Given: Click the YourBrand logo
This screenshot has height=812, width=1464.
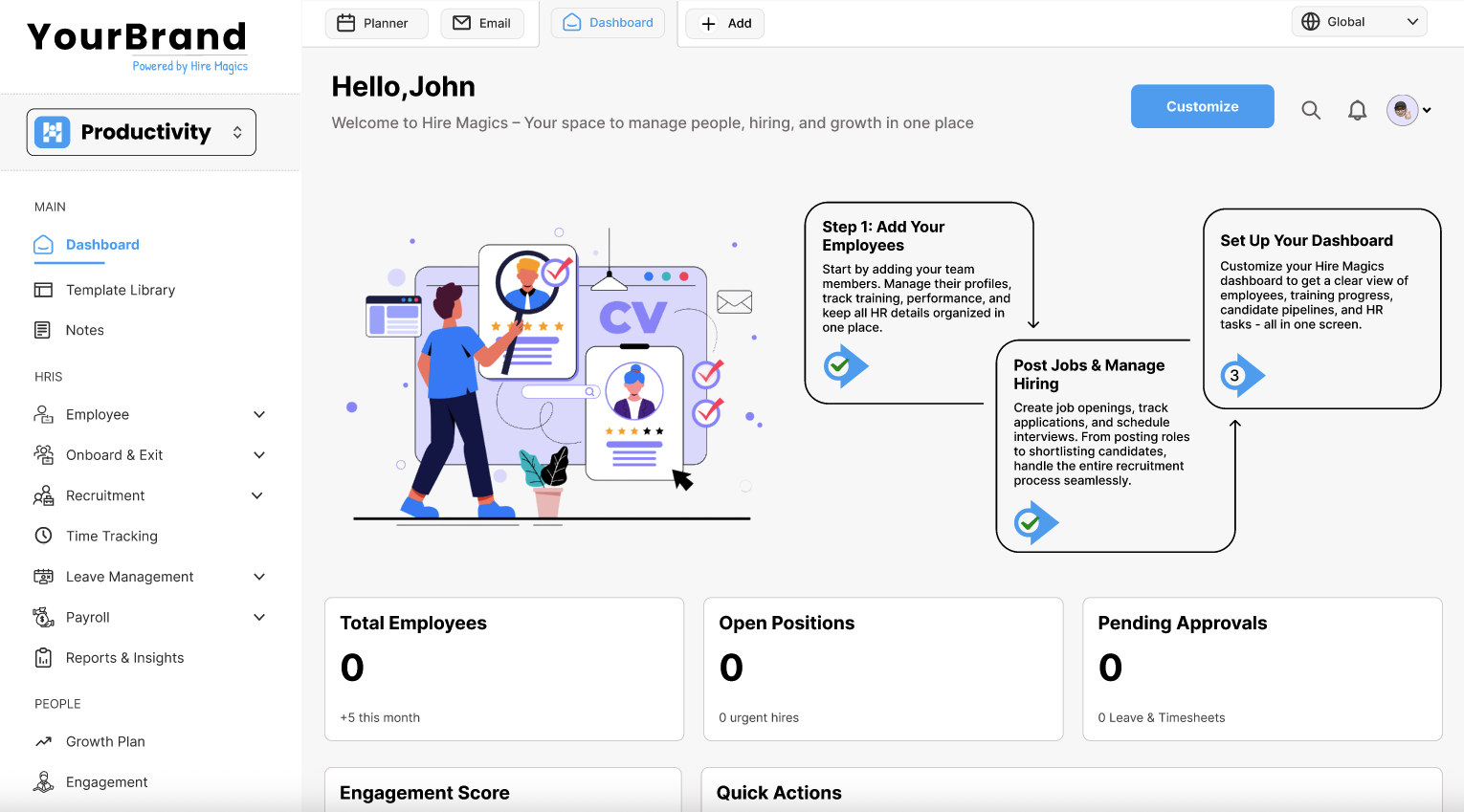Looking at the screenshot, I should point(137,36).
